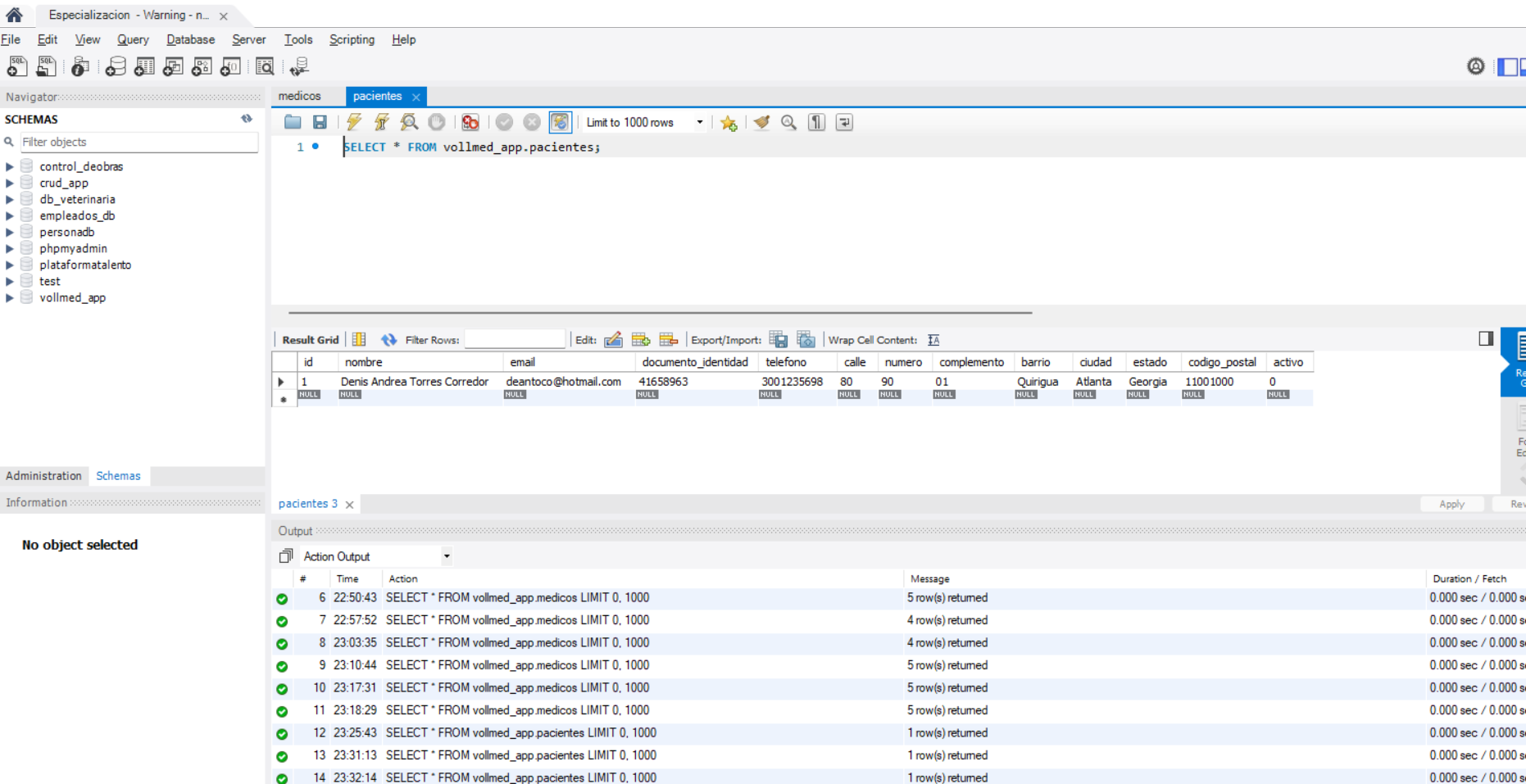Image resolution: width=1526 pixels, height=784 pixels.
Task: Expand the plataformatalento schema
Action: click(10, 265)
